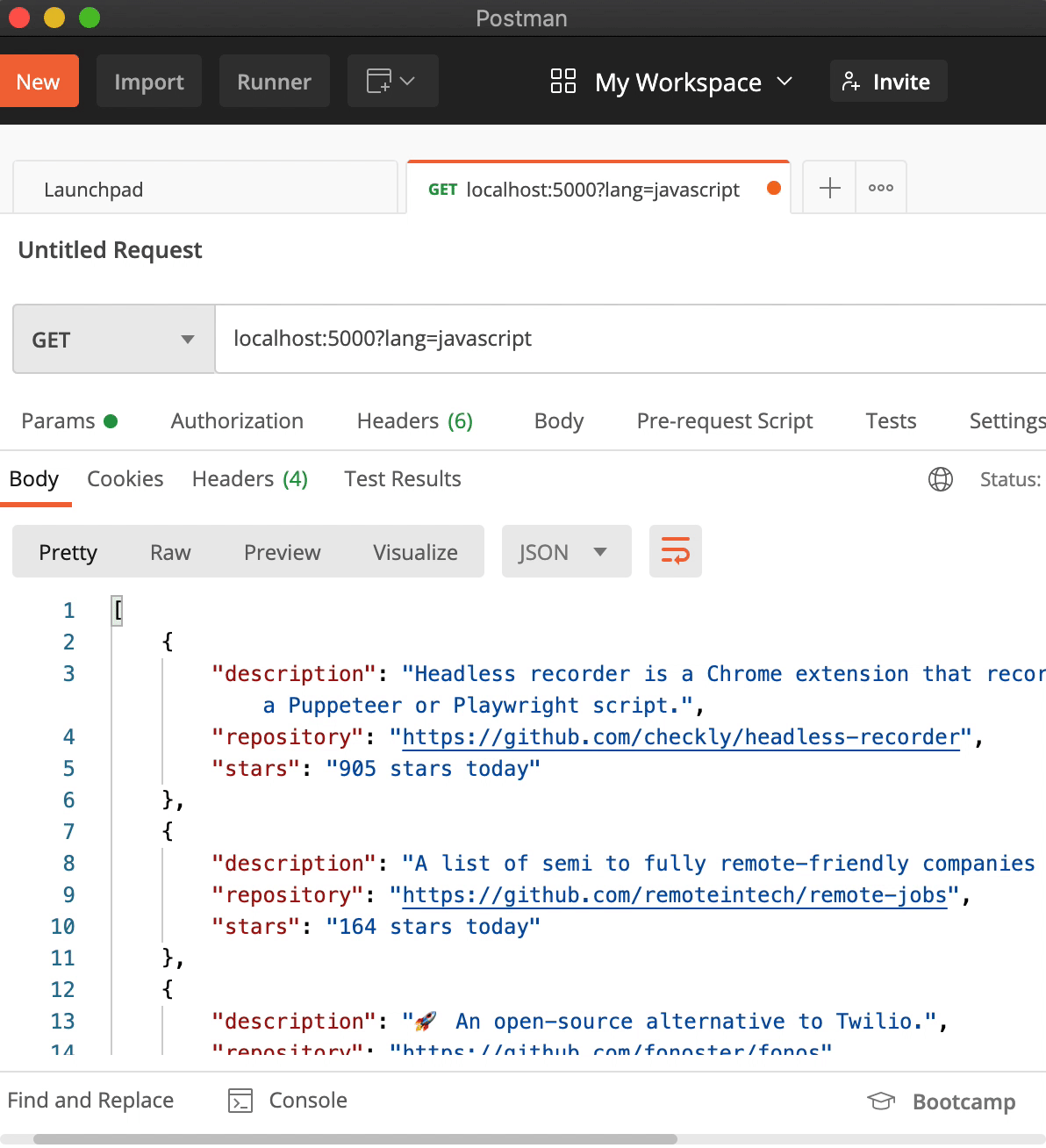Select response Headers (4) tab

(250, 479)
